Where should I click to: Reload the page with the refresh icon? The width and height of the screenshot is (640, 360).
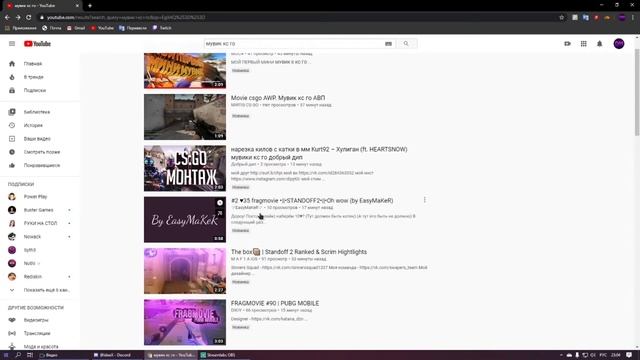(x=29, y=18)
